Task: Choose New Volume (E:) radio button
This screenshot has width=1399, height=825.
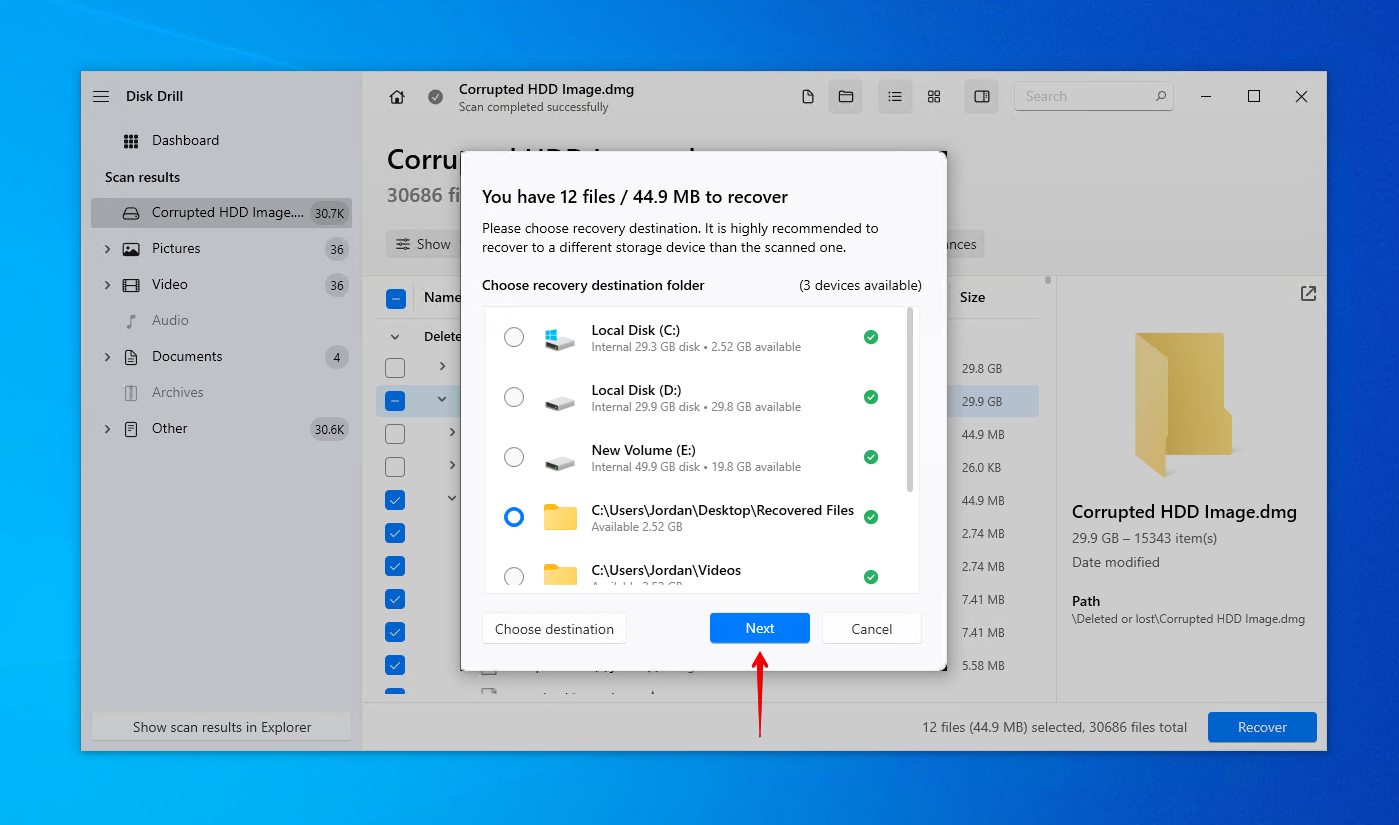Action: [514, 458]
